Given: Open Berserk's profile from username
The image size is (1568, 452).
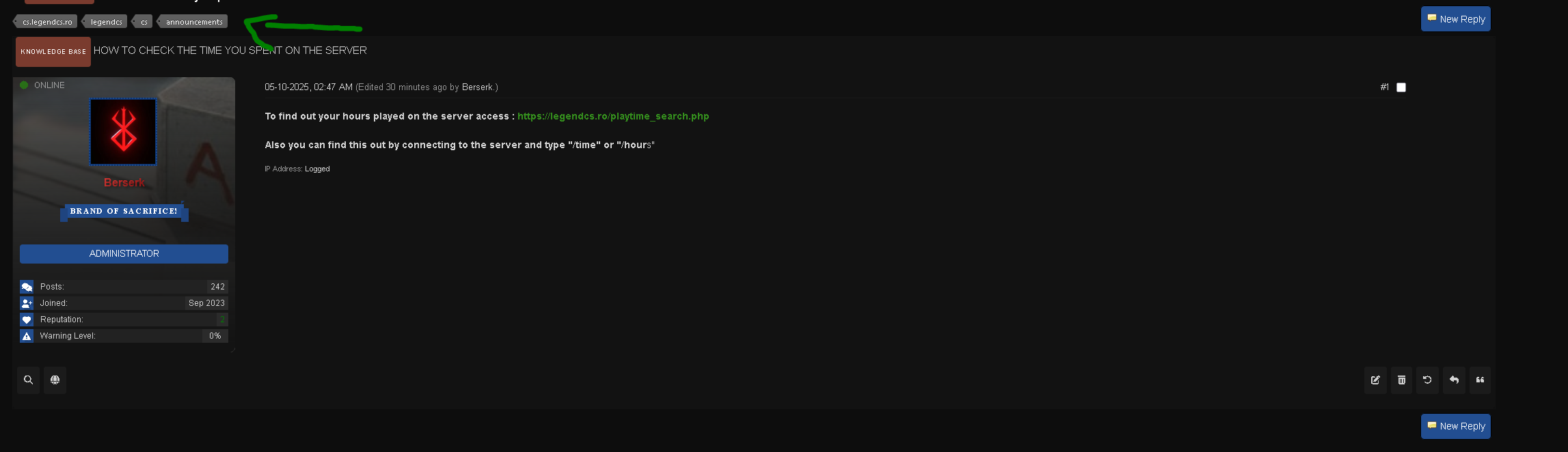Looking at the screenshot, I should click(124, 182).
